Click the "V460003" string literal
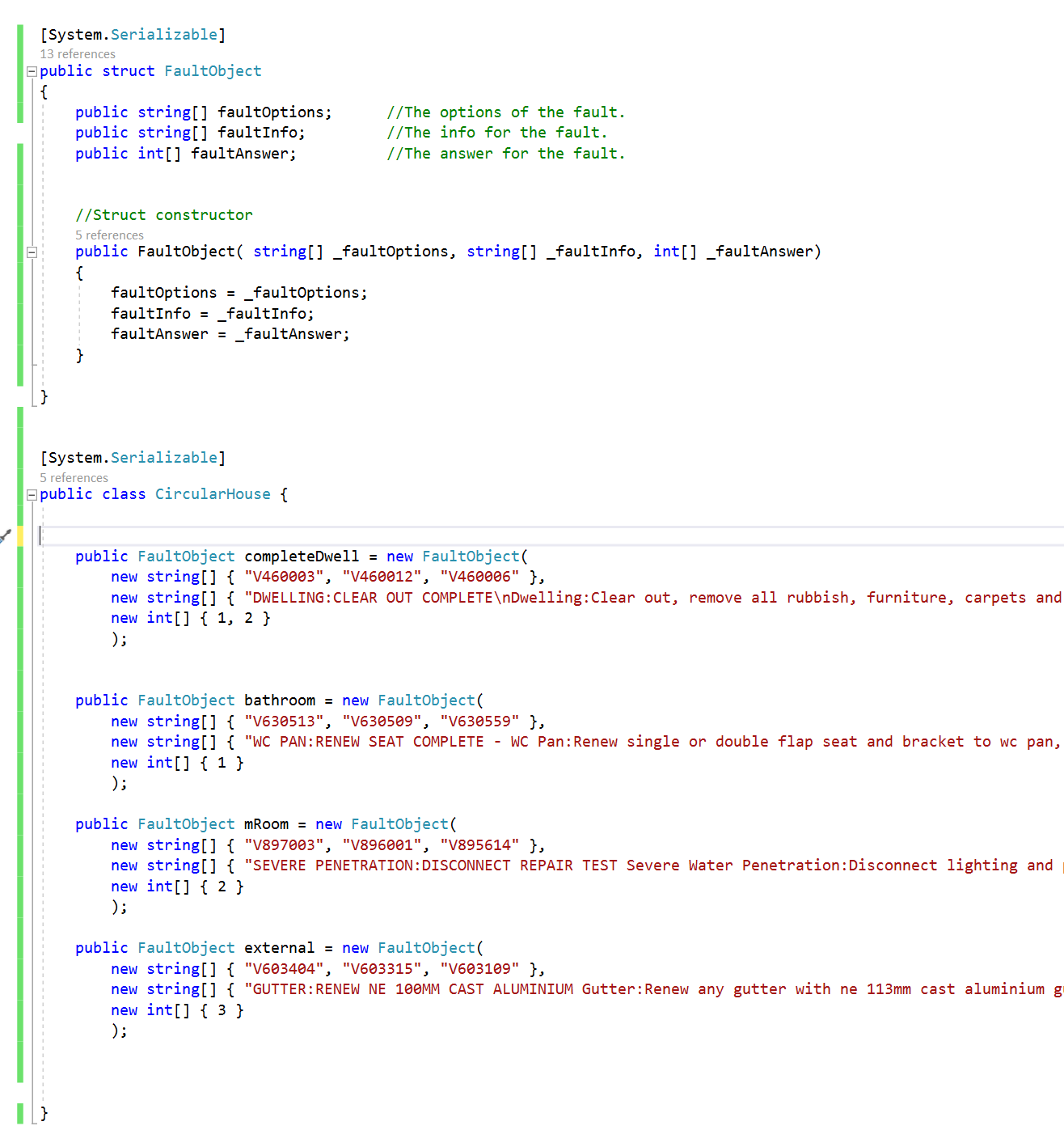This screenshot has height=1147, width=1064. coord(284,577)
